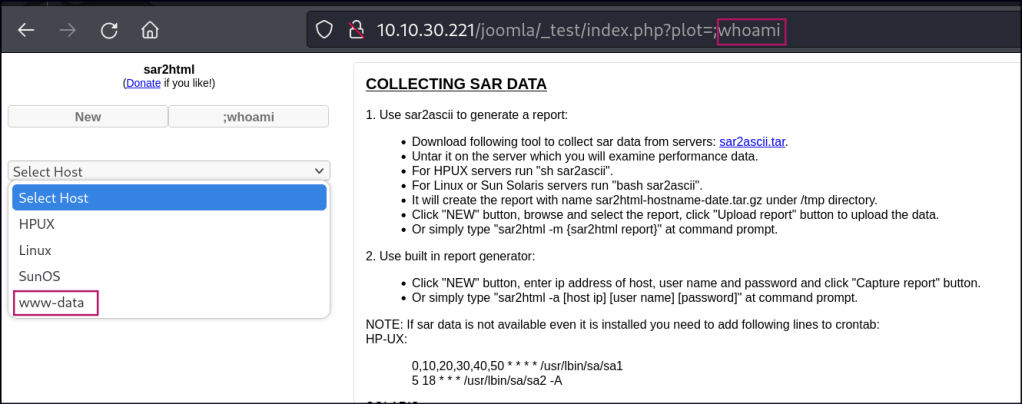Select HPUX from the host list

(x=37, y=224)
